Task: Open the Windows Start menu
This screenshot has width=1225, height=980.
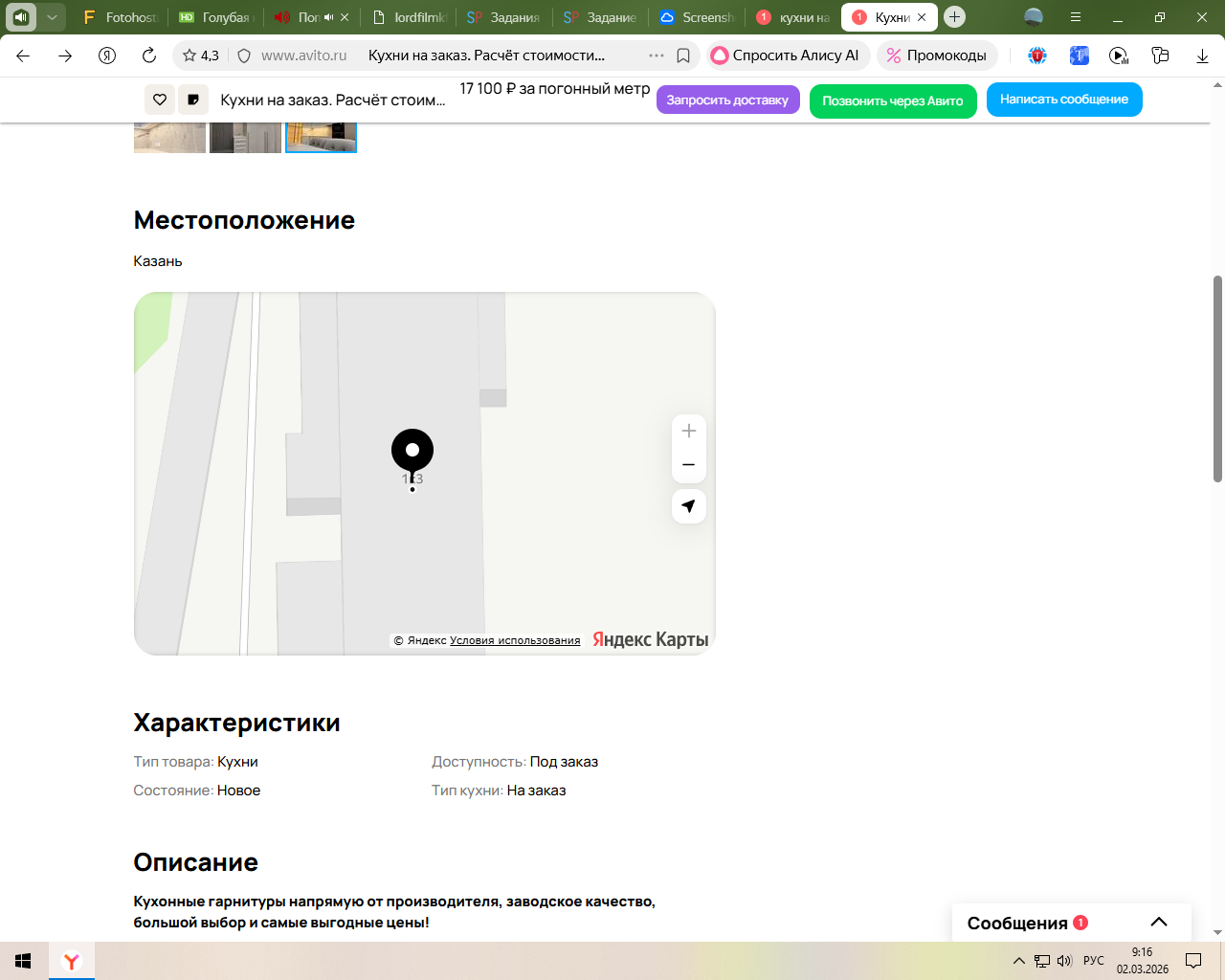Action: pyautogui.click(x=24, y=961)
